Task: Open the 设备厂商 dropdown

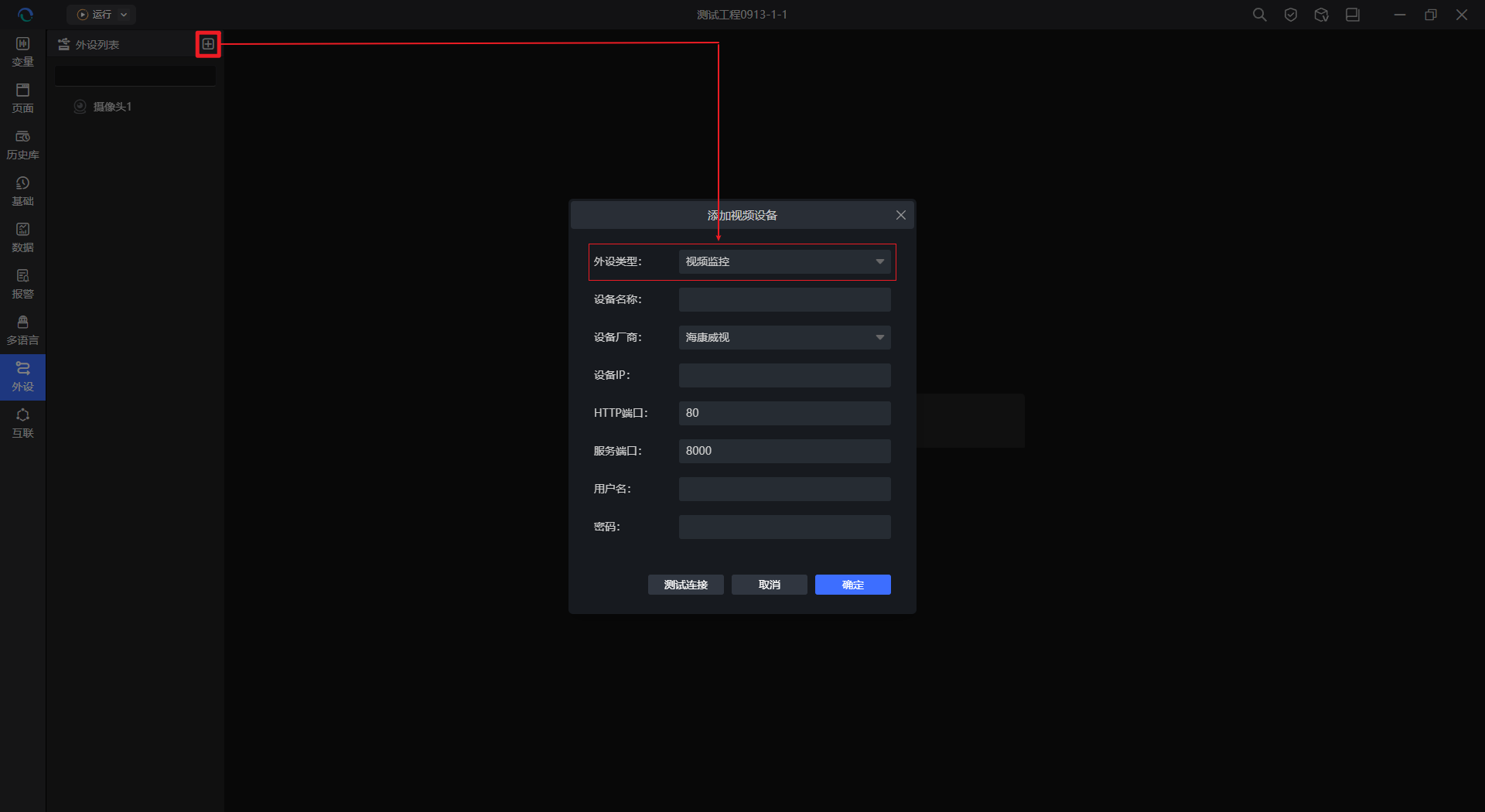Action: [x=784, y=337]
